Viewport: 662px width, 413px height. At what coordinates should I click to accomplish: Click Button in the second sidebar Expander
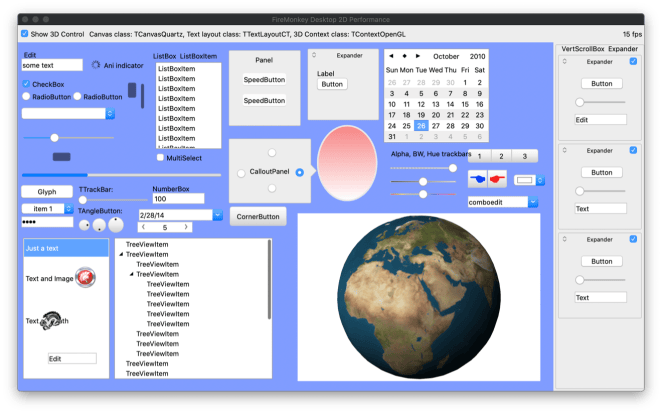point(602,172)
